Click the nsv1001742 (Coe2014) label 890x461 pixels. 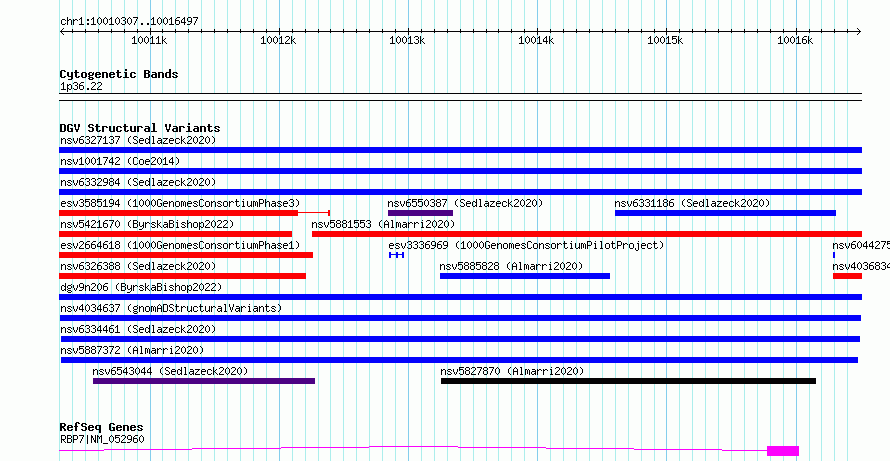120,161
